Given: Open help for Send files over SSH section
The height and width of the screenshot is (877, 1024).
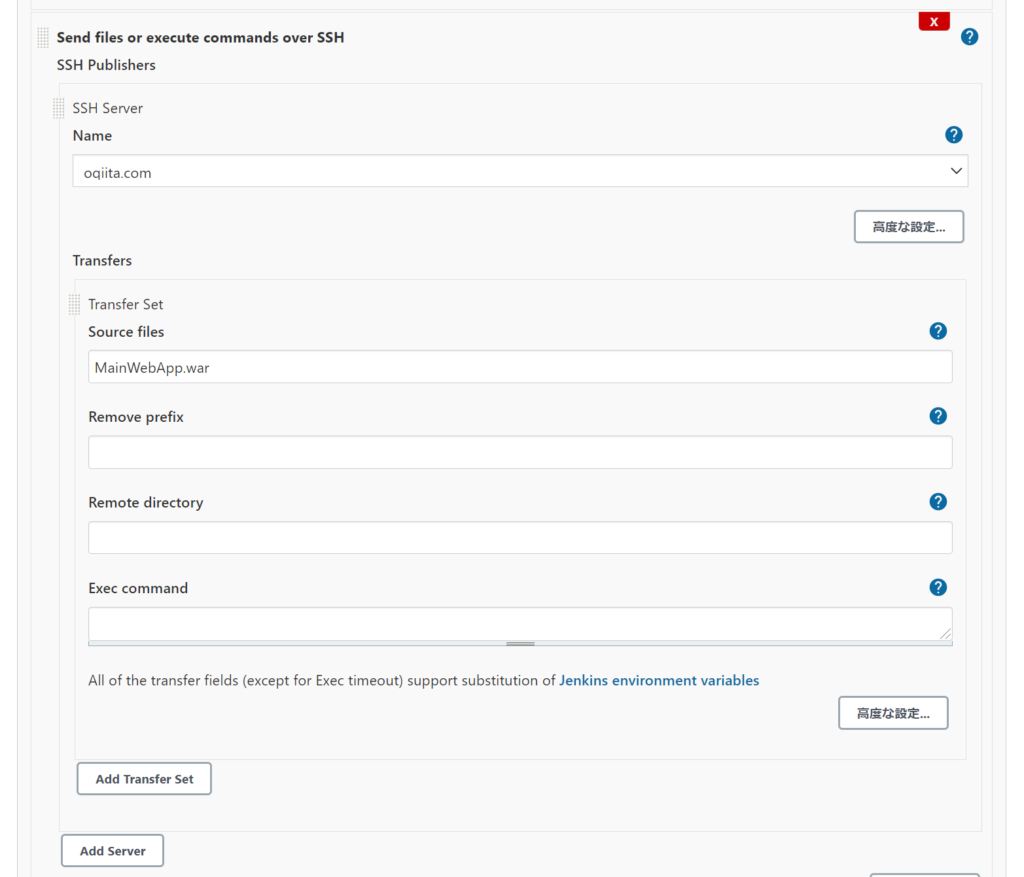Looking at the screenshot, I should coord(969,37).
